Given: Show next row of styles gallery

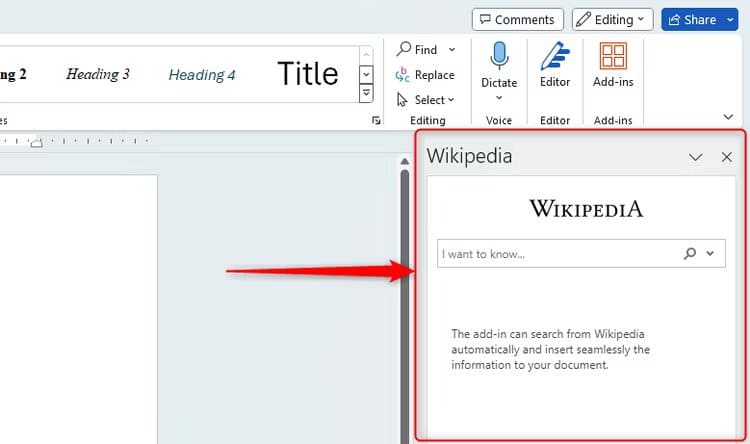Looking at the screenshot, I should pos(366,74).
